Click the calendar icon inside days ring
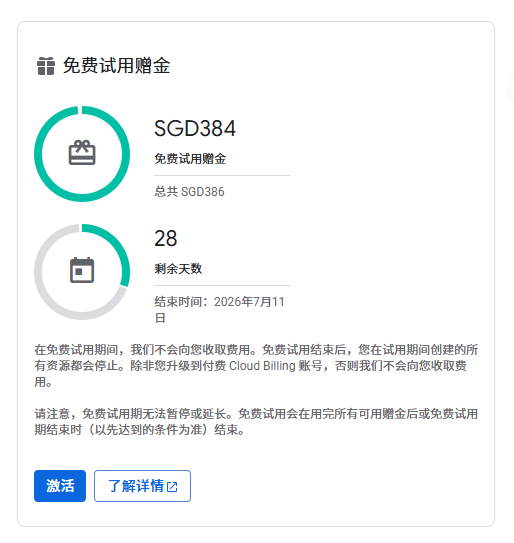 click(x=82, y=270)
